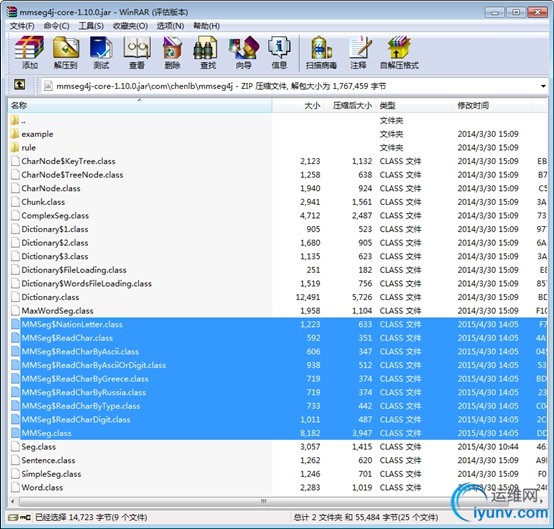The height and width of the screenshot is (529, 554).
Task: Sort by the Name (名称) column header
Action: coord(140,105)
